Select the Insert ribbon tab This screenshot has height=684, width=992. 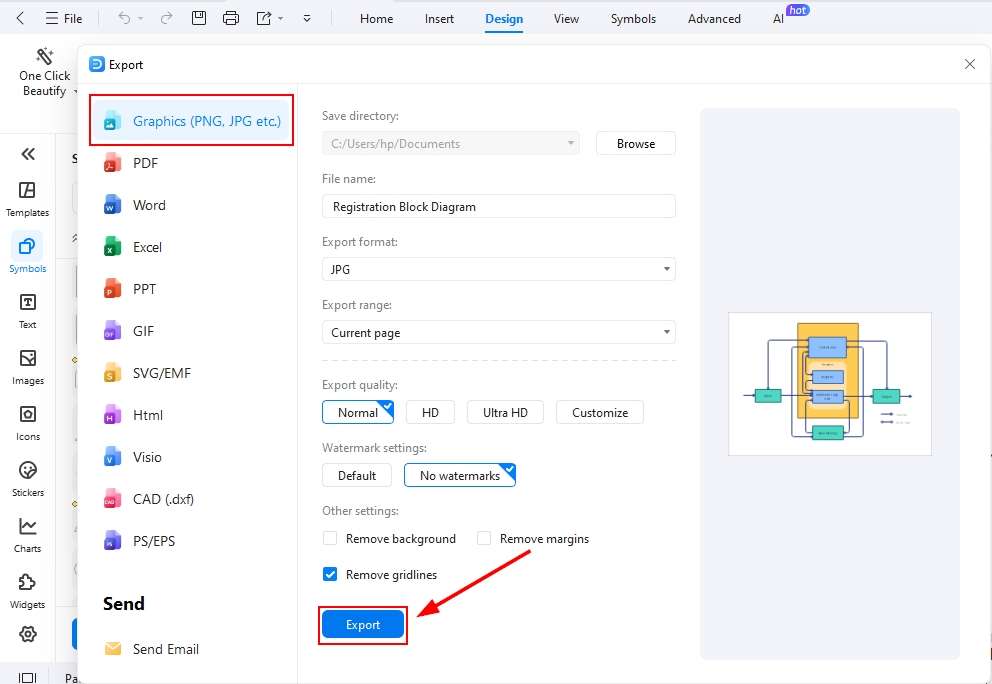439,18
